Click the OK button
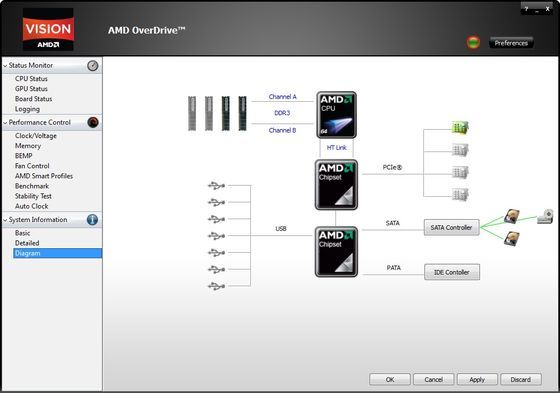Viewport: 560px width, 393px height. (x=390, y=379)
